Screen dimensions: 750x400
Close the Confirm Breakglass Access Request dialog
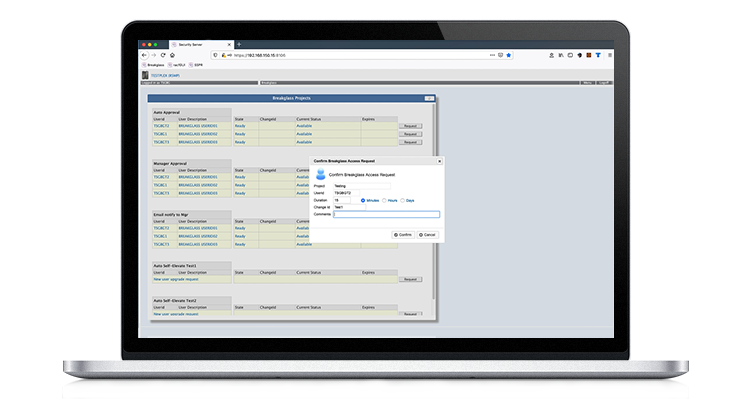point(439,160)
